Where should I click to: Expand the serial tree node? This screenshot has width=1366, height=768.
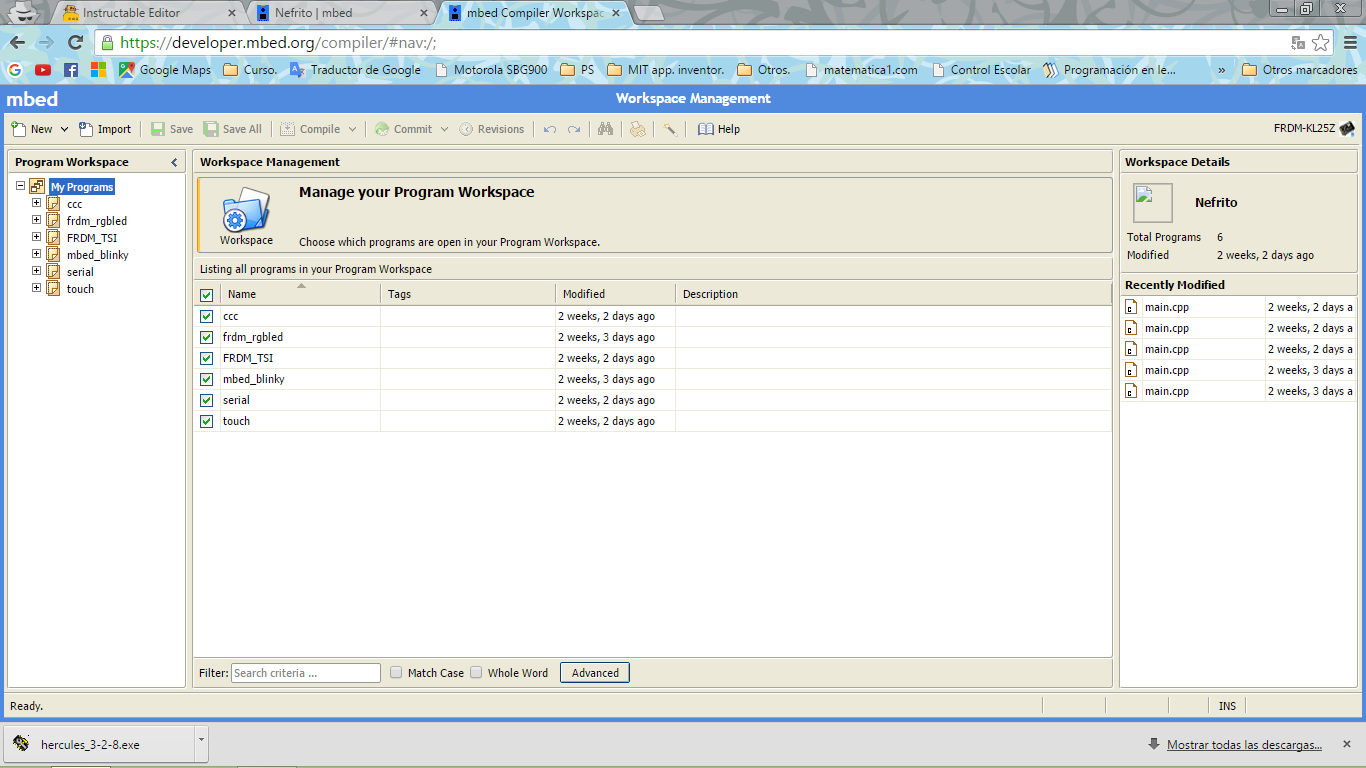click(x=36, y=271)
